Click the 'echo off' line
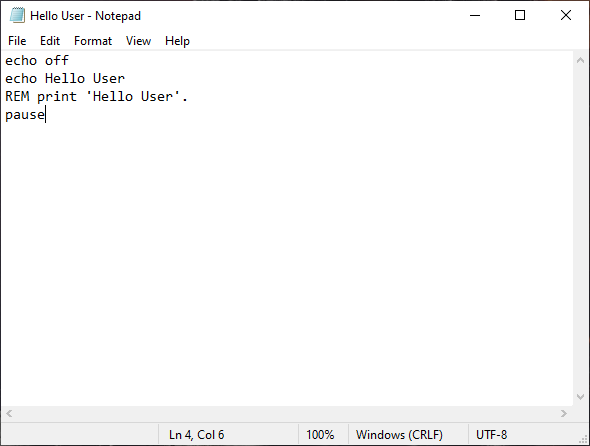 click(x=37, y=61)
